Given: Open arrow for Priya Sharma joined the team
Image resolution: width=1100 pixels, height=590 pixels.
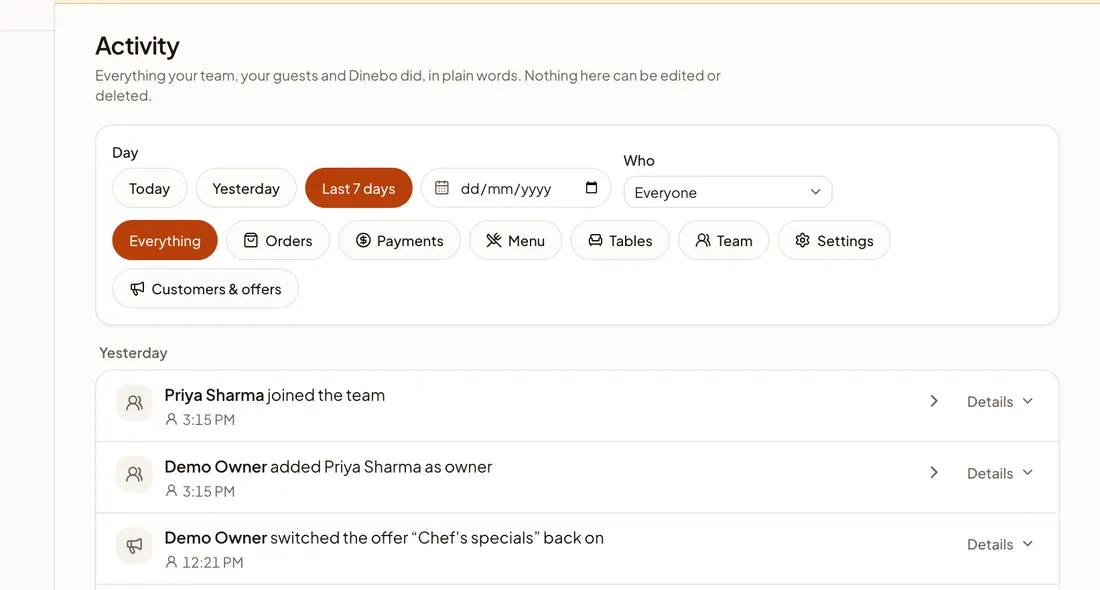Looking at the screenshot, I should pos(934,401).
